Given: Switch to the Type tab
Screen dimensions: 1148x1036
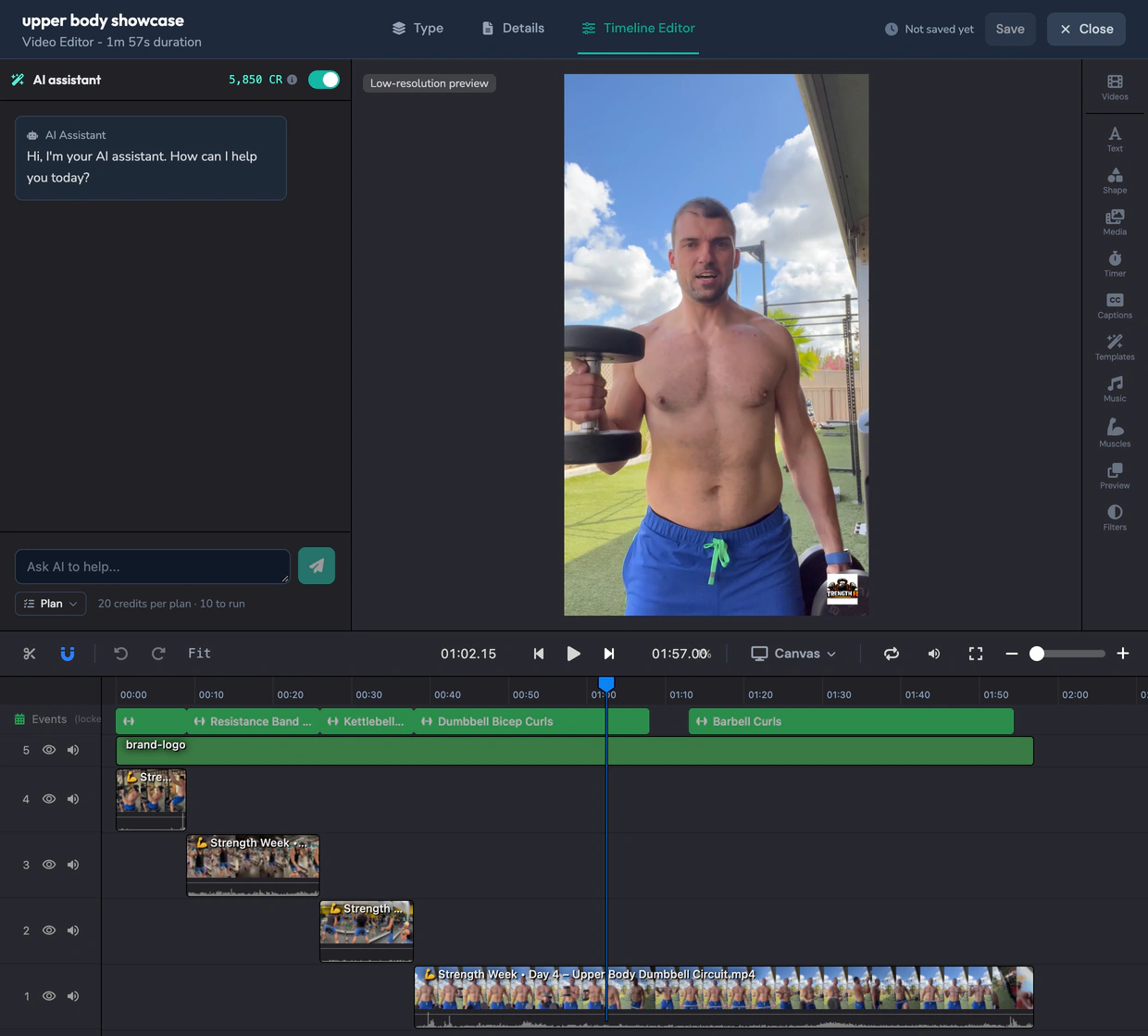Looking at the screenshot, I should 418,28.
